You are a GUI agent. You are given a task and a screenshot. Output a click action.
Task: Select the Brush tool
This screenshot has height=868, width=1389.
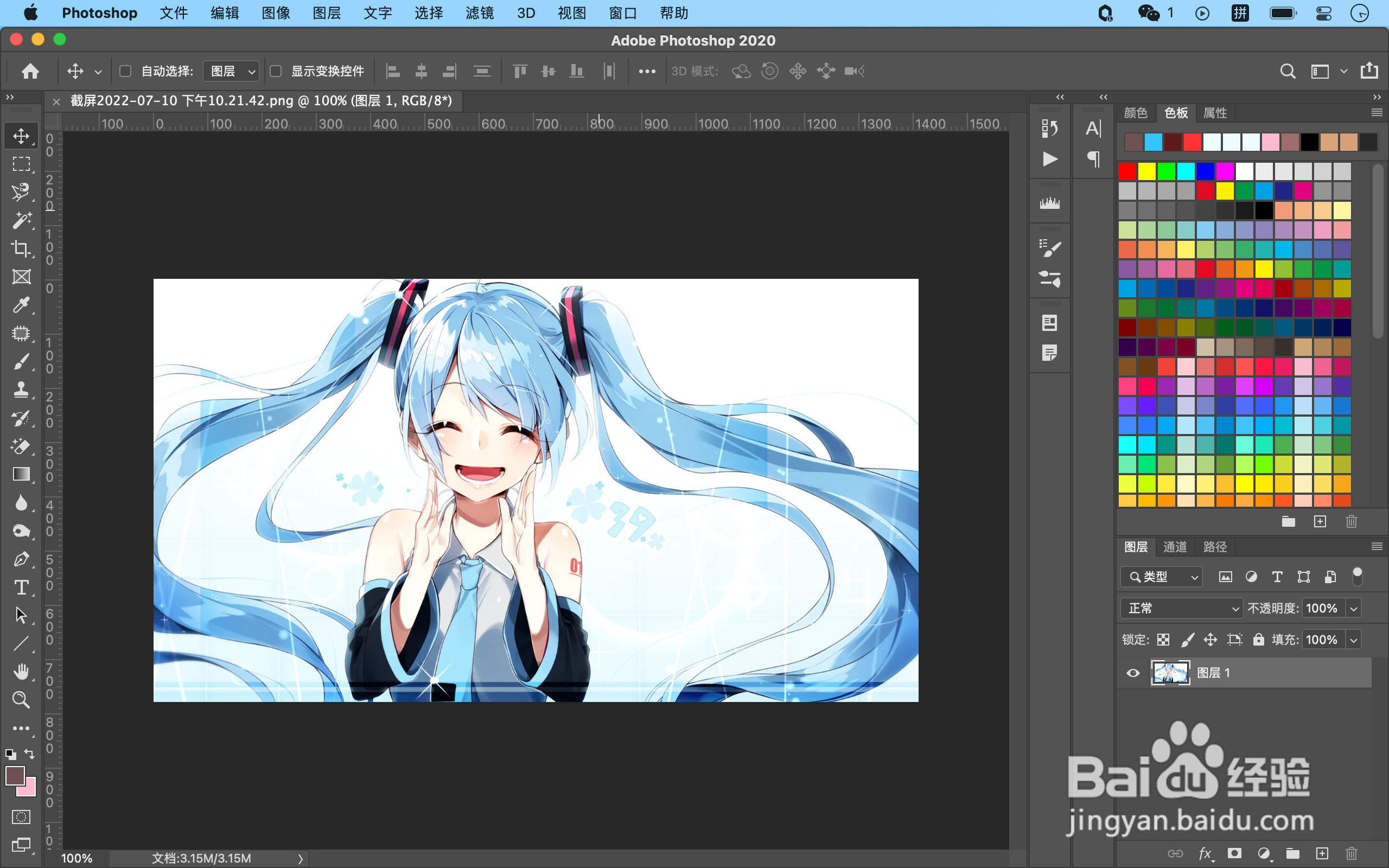[x=21, y=361]
